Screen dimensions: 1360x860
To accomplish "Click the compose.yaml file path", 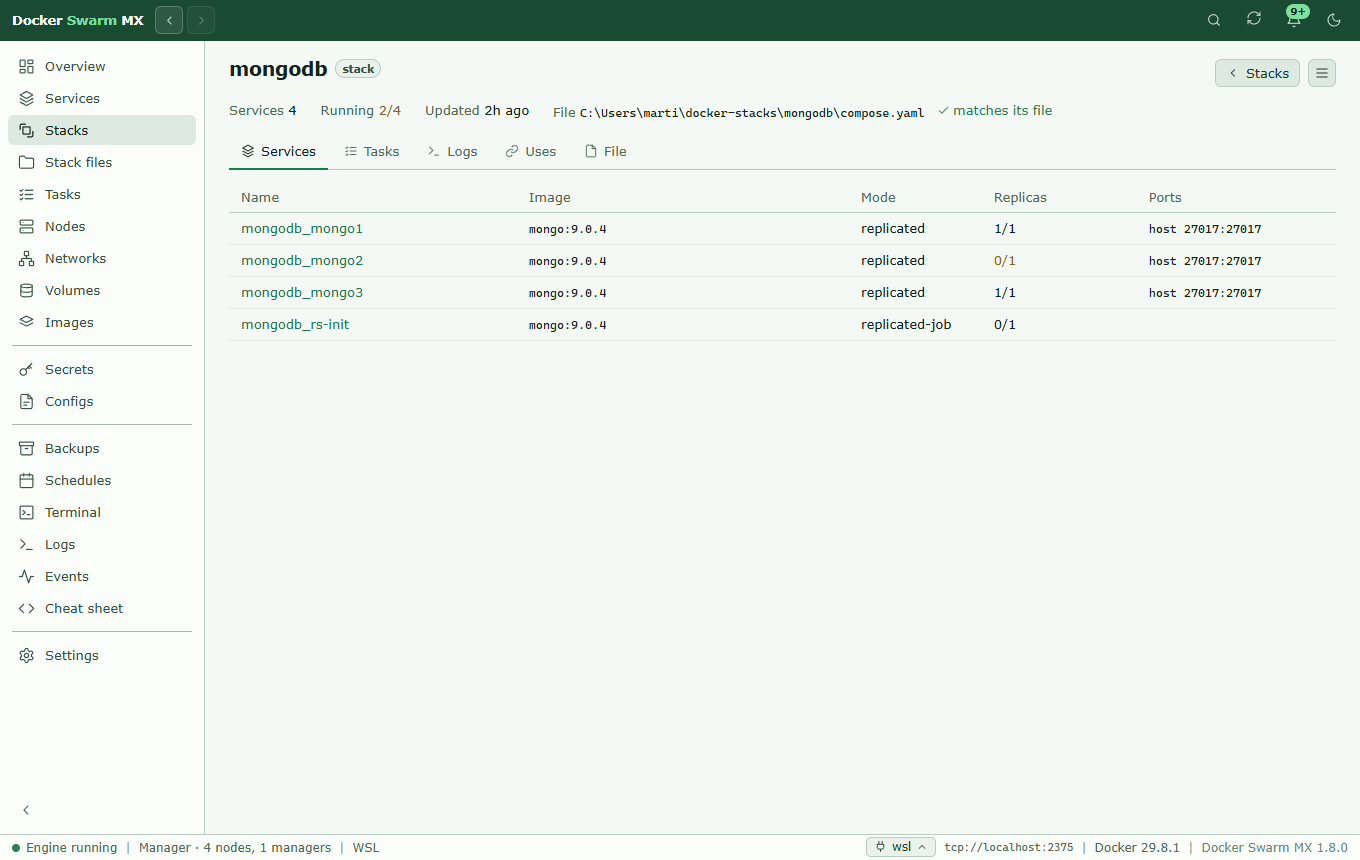I will [x=752, y=113].
